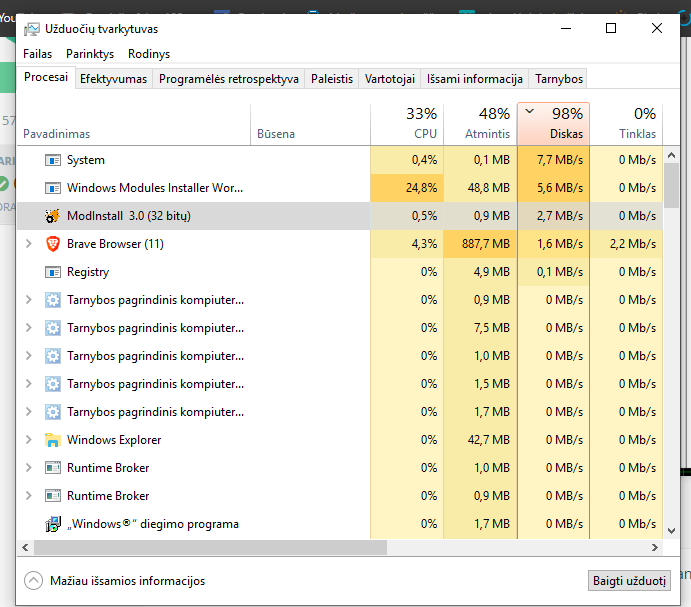Click the 7,7 MB/s disk cell

[554, 160]
